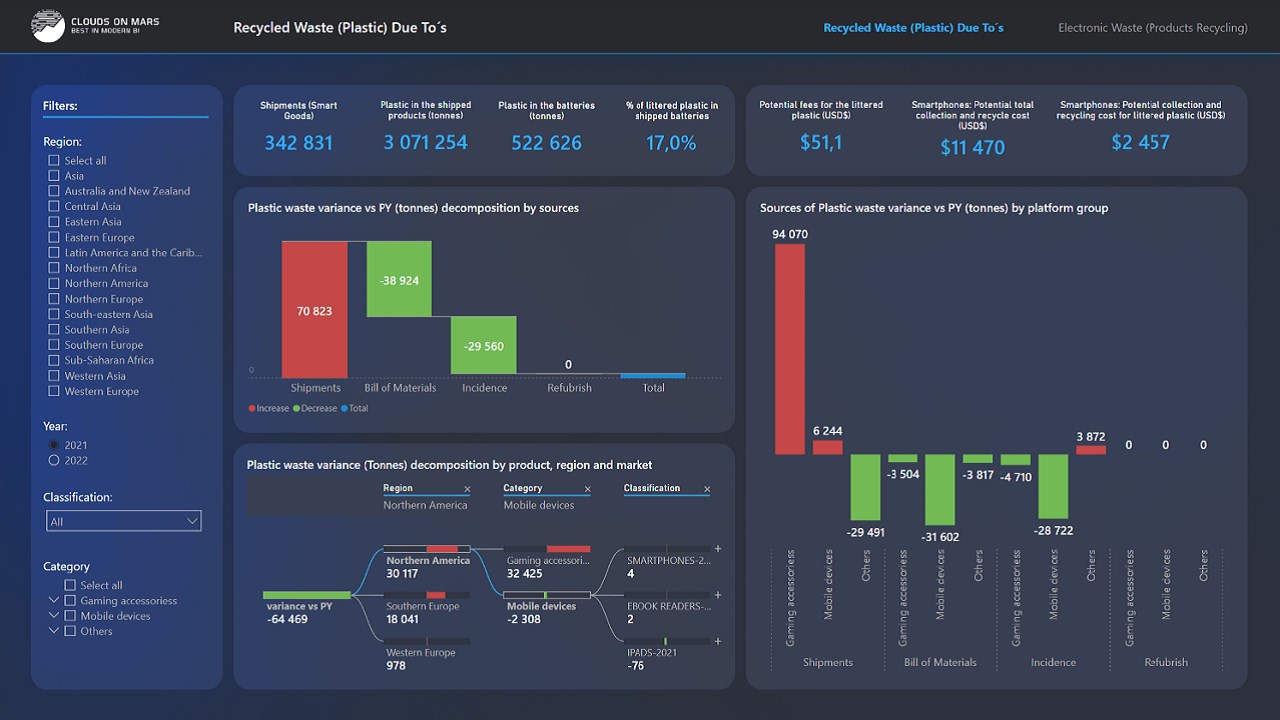Check the Category Select all checkbox
1280x720 pixels.
70,585
